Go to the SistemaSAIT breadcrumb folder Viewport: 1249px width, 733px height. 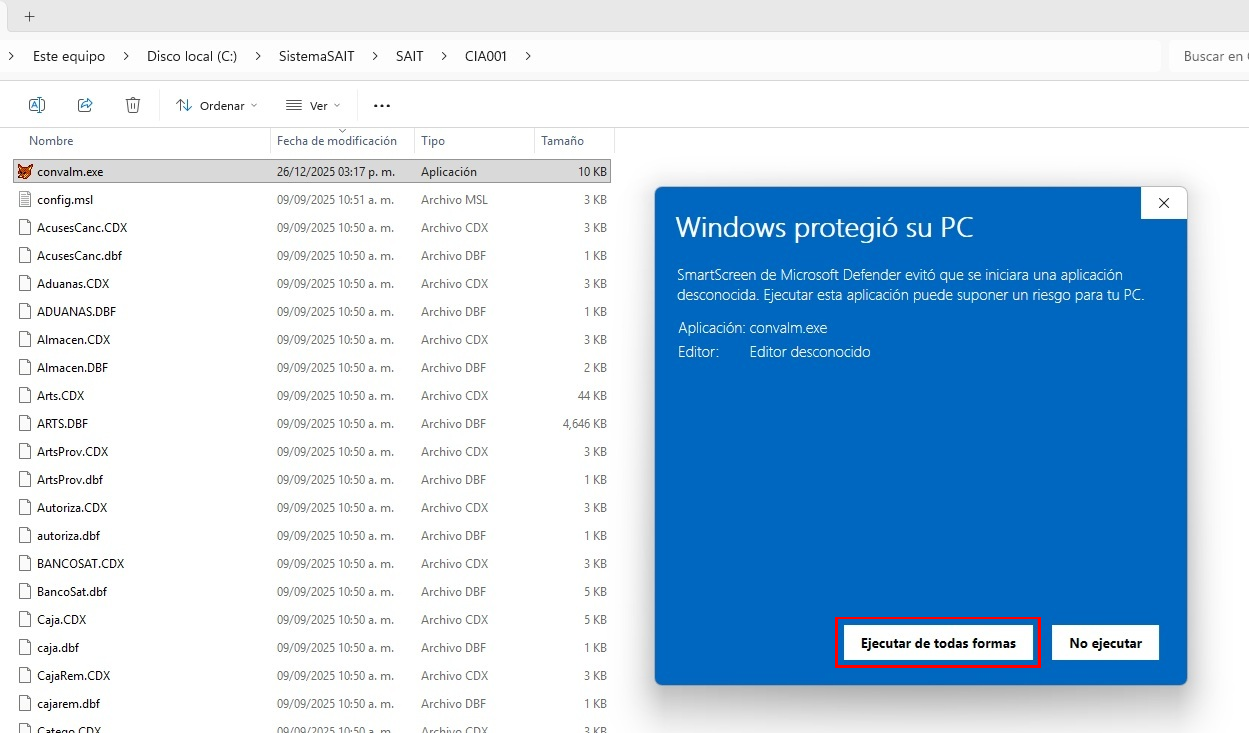(317, 56)
